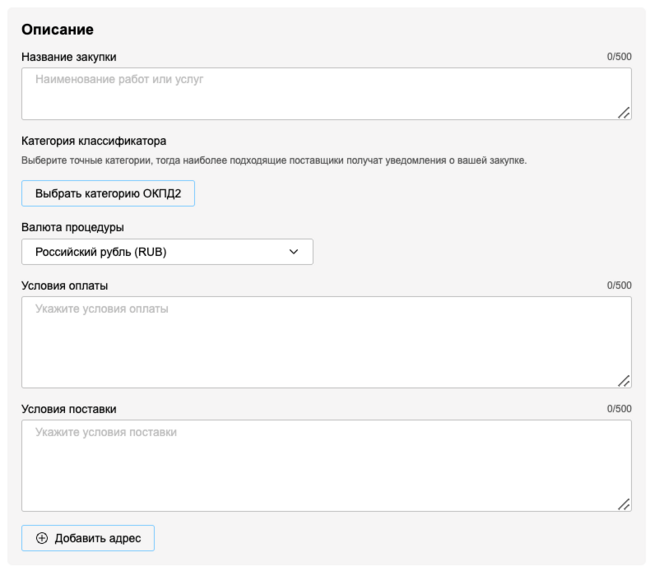This screenshot has height=571, width=650.
Task: Open the Российский рубль (RUB) currency dropdown
Action: (167, 252)
